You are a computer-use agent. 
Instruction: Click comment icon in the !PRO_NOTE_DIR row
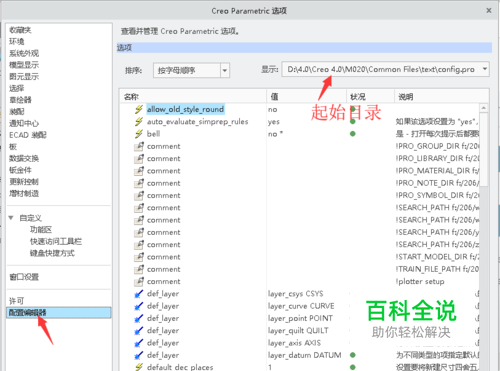pyautogui.click(x=139, y=183)
